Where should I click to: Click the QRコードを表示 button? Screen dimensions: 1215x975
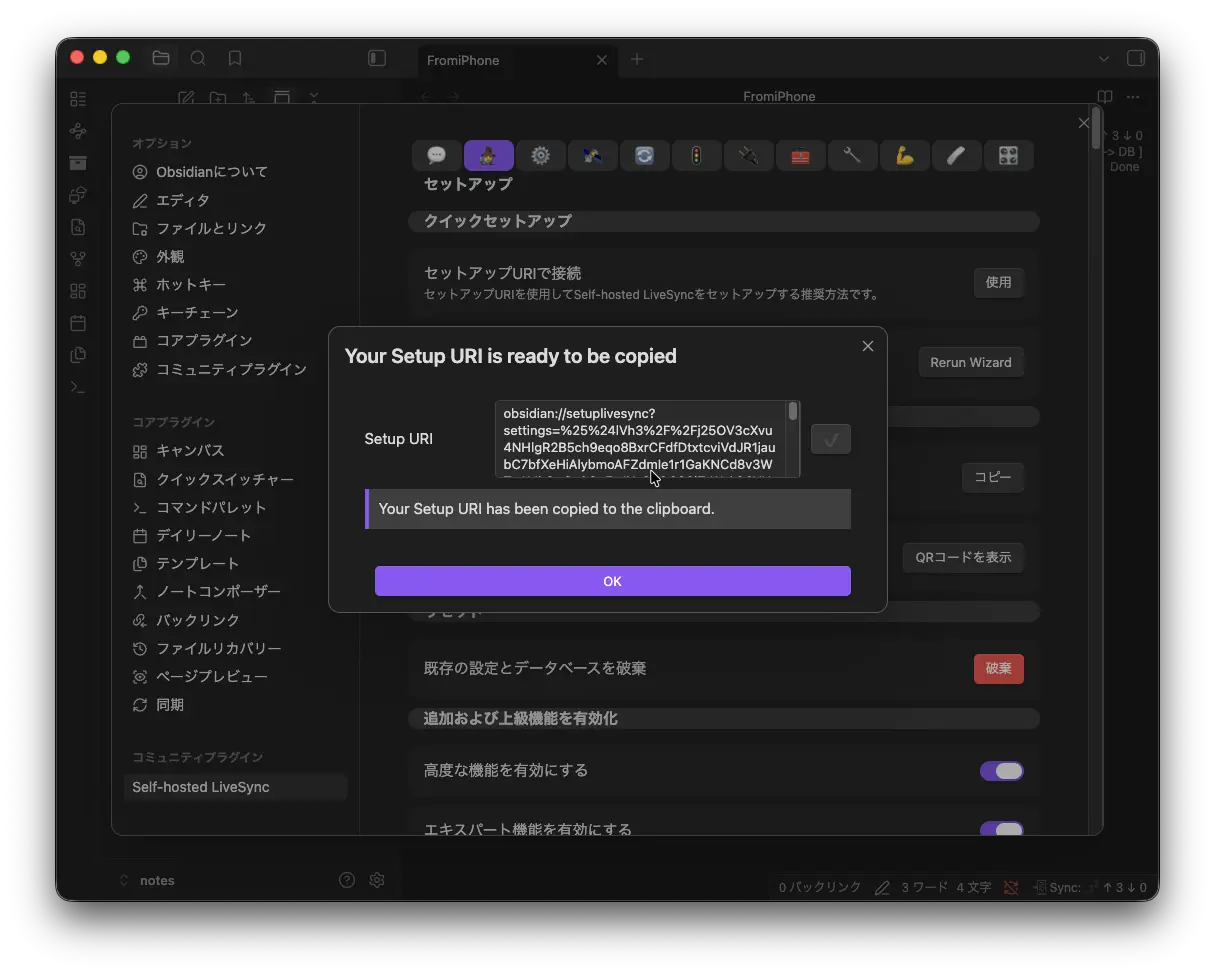(964, 557)
